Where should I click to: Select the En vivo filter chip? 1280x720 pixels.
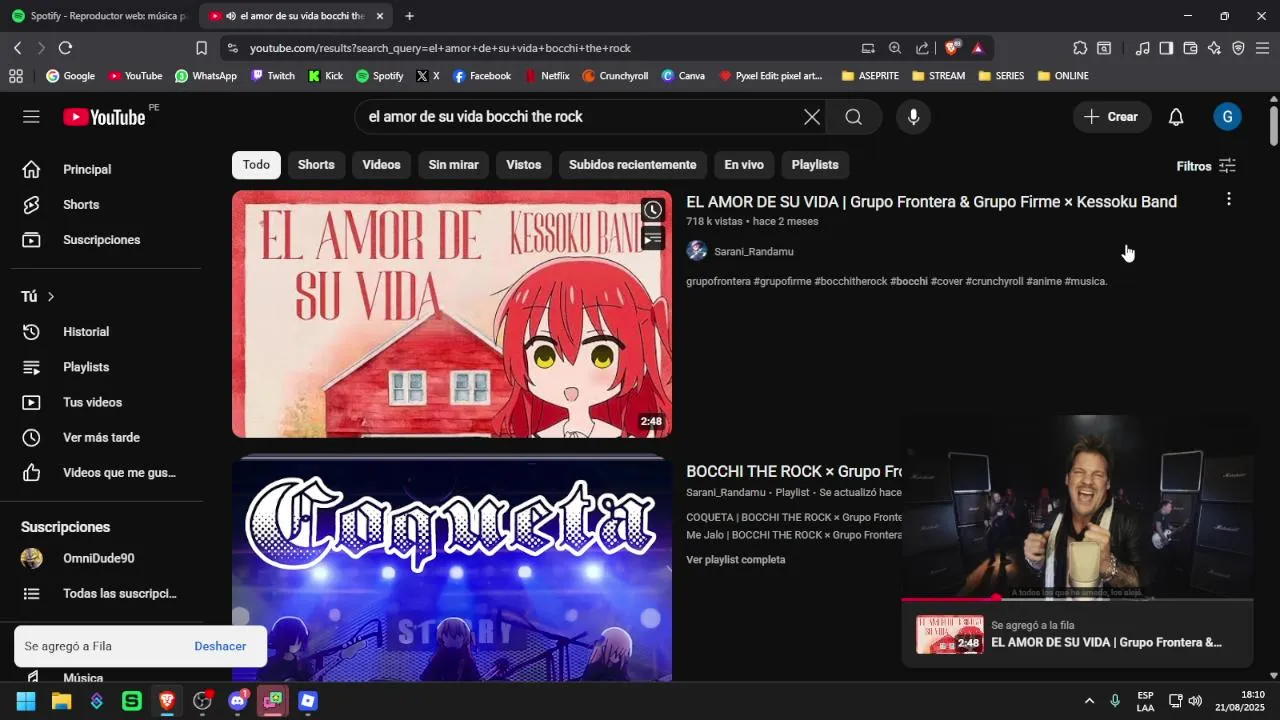click(x=744, y=165)
